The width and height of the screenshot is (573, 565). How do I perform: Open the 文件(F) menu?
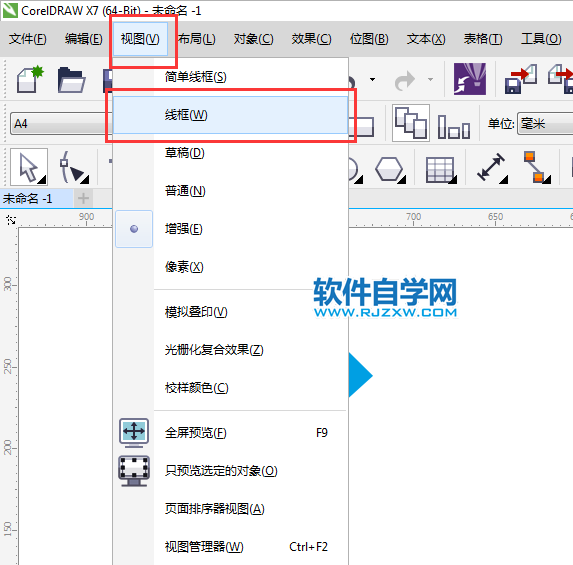coord(28,39)
